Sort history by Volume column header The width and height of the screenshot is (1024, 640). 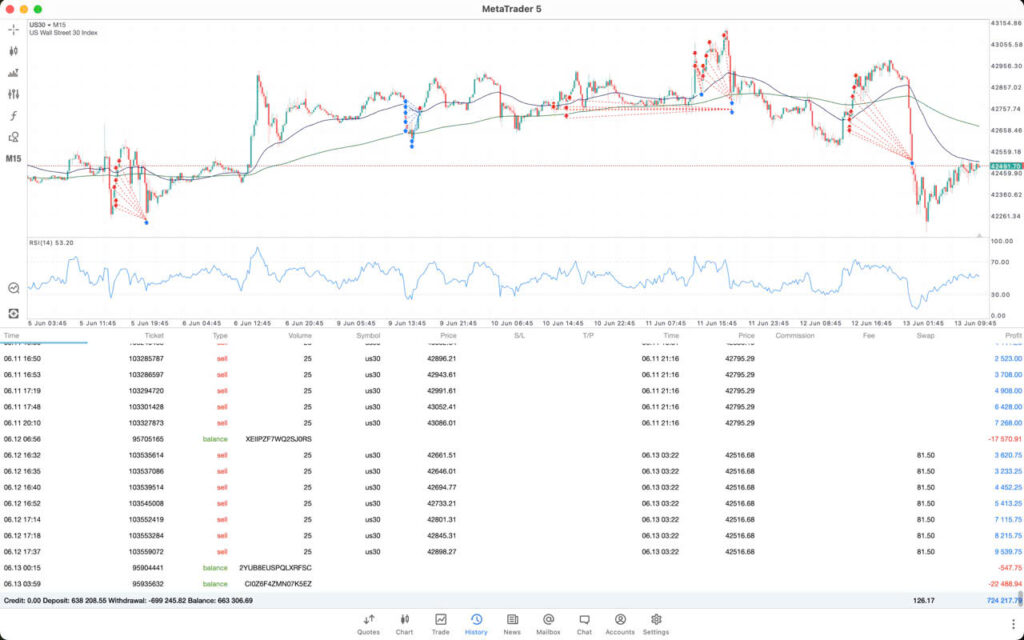[x=300, y=336]
